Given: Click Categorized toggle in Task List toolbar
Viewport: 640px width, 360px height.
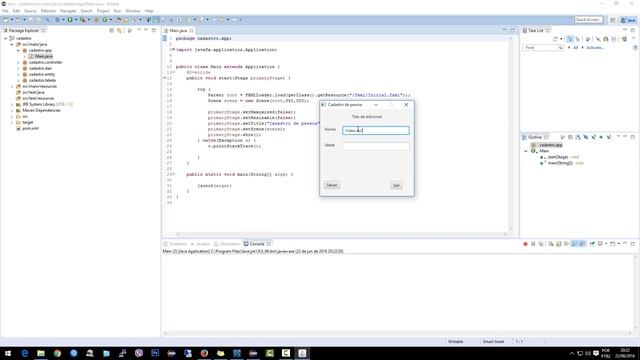Looking at the screenshot, I should 570,39.
